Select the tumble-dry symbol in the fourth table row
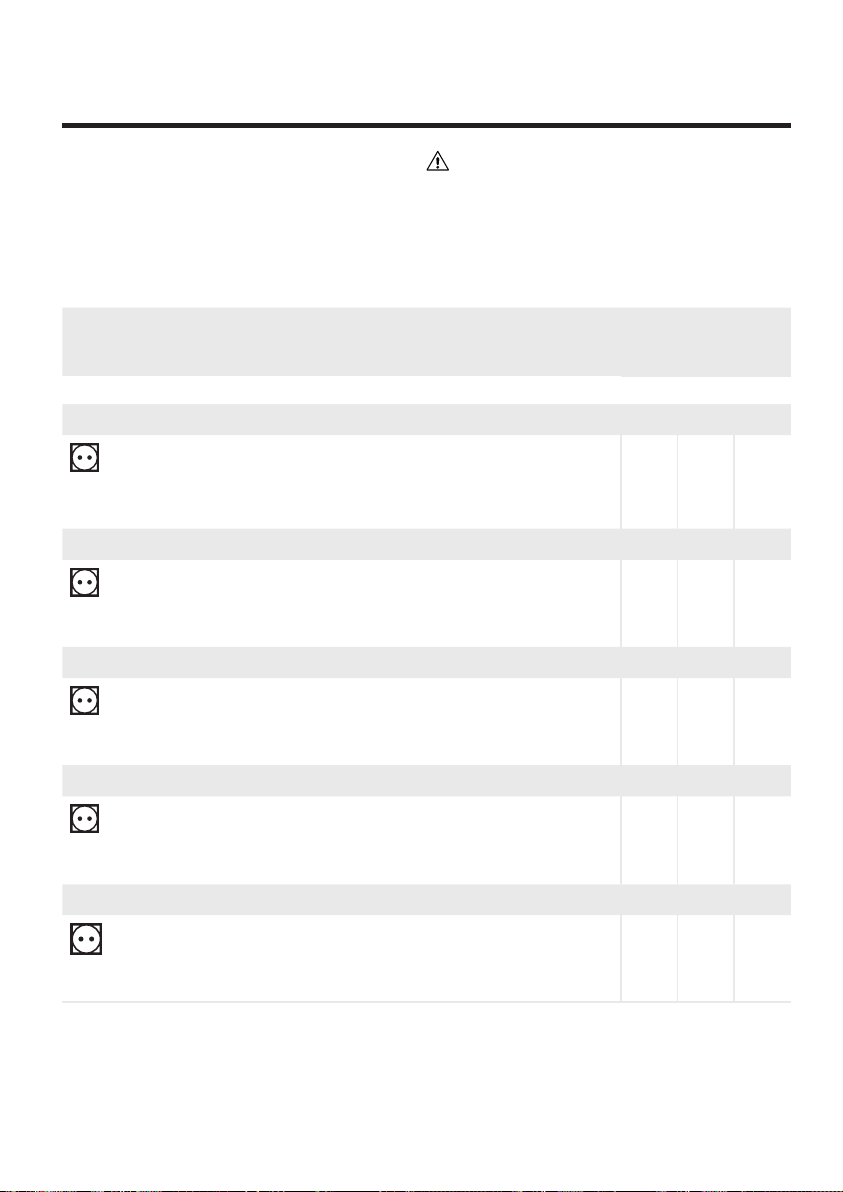Image resolution: width=843 pixels, height=1192 pixels. click(85, 819)
